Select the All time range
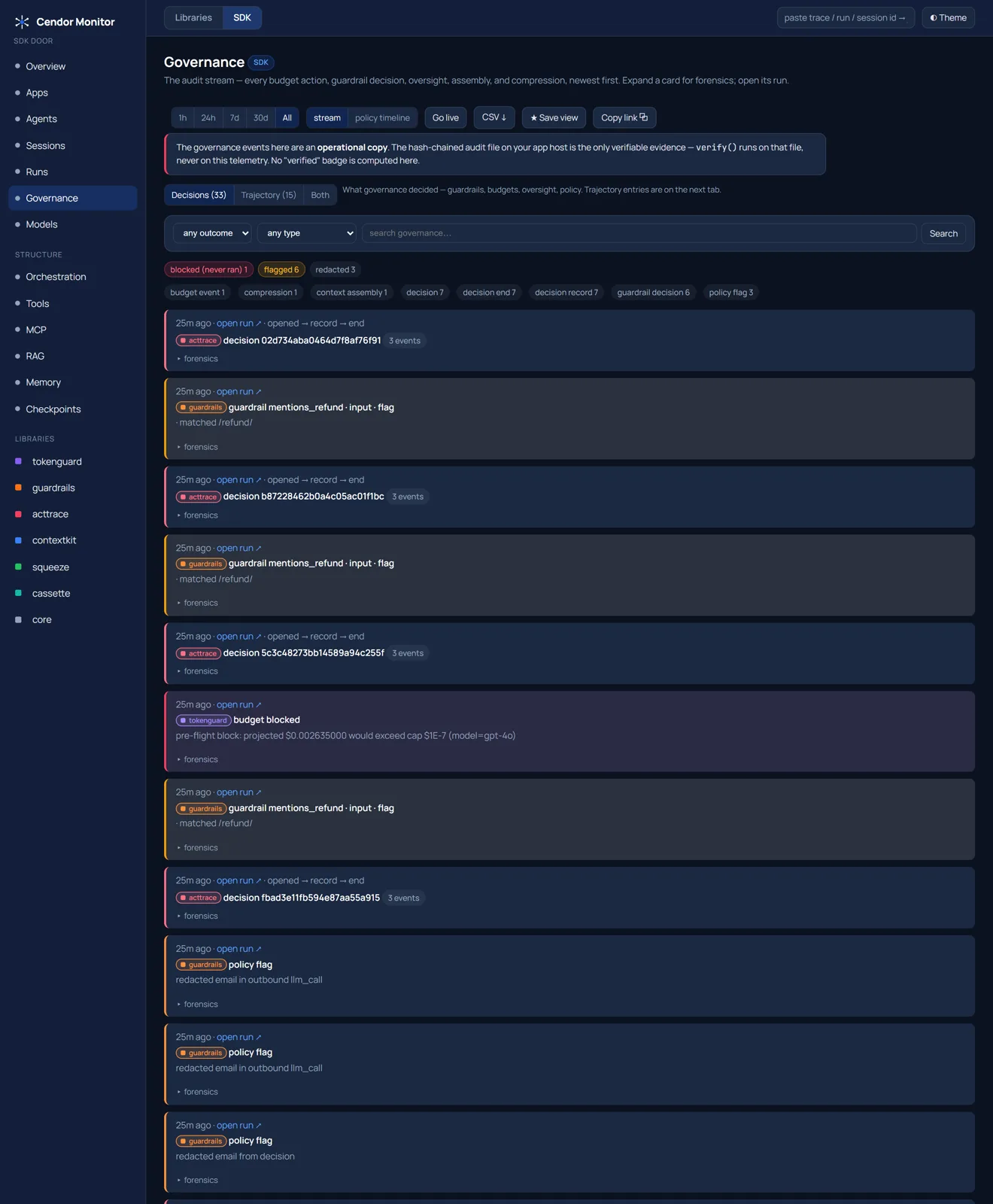Image resolution: width=993 pixels, height=1204 pixels. click(x=287, y=117)
